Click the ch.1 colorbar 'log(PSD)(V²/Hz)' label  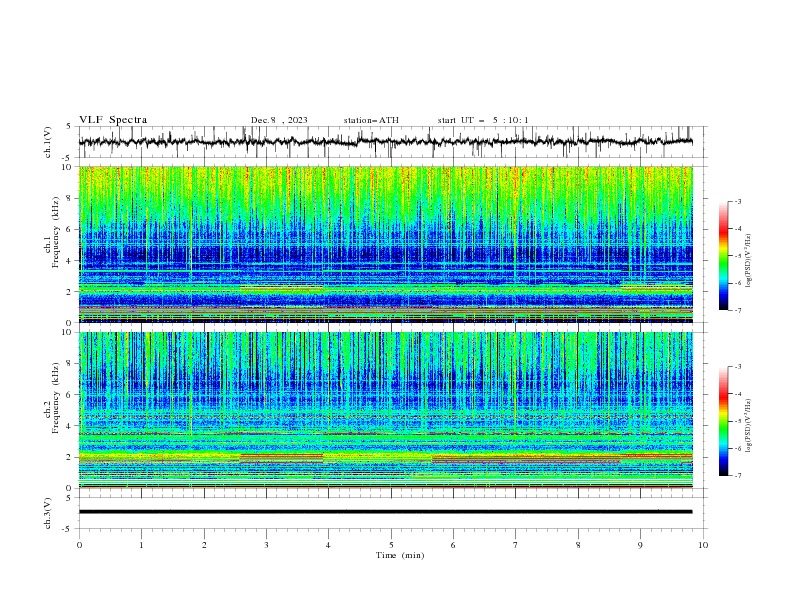[x=748, y=261]
